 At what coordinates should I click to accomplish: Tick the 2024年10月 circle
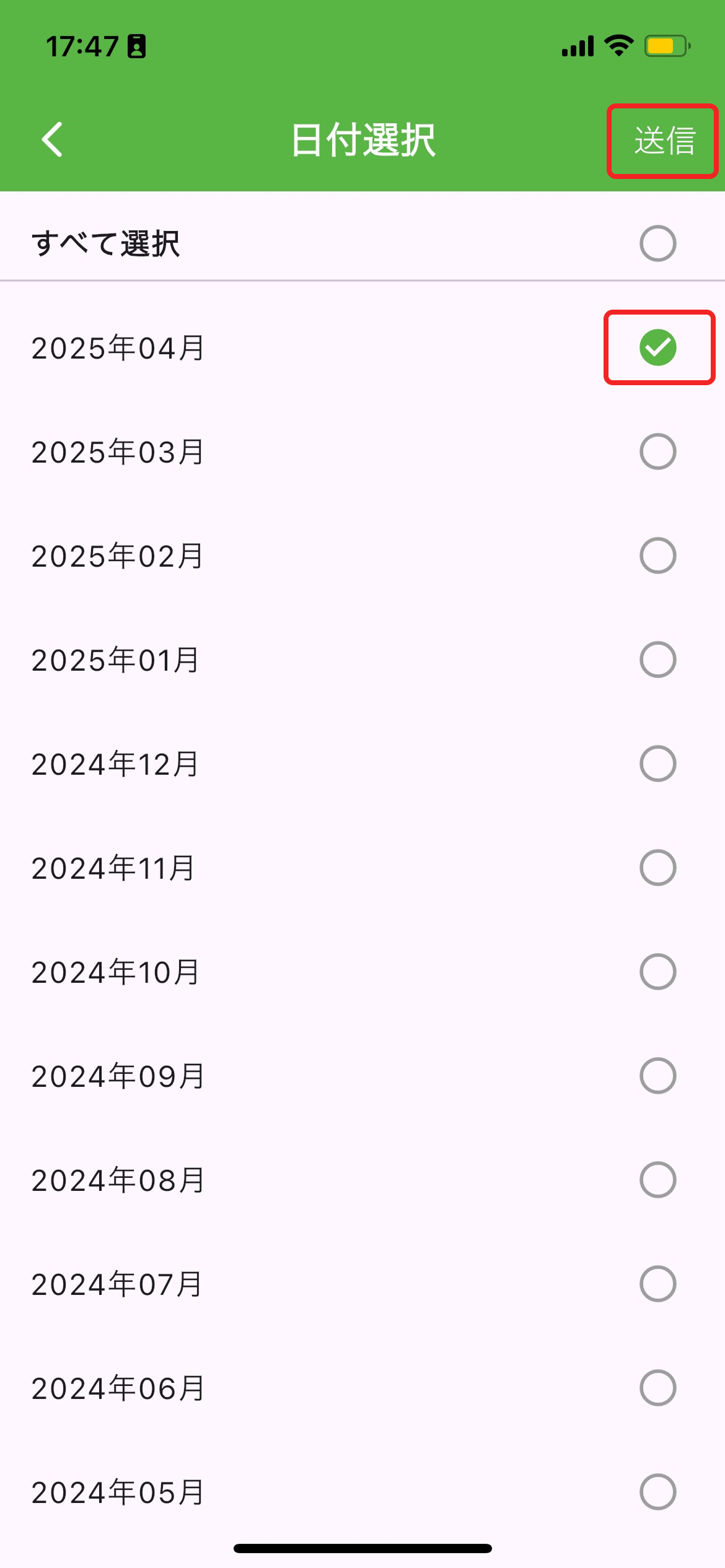(x=657, y=972)
